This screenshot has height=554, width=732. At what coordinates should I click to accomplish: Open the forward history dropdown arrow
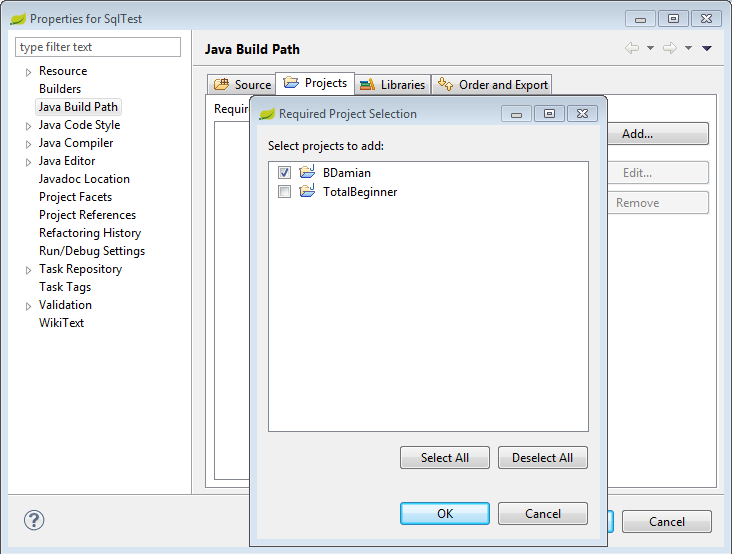click(688, 48)
